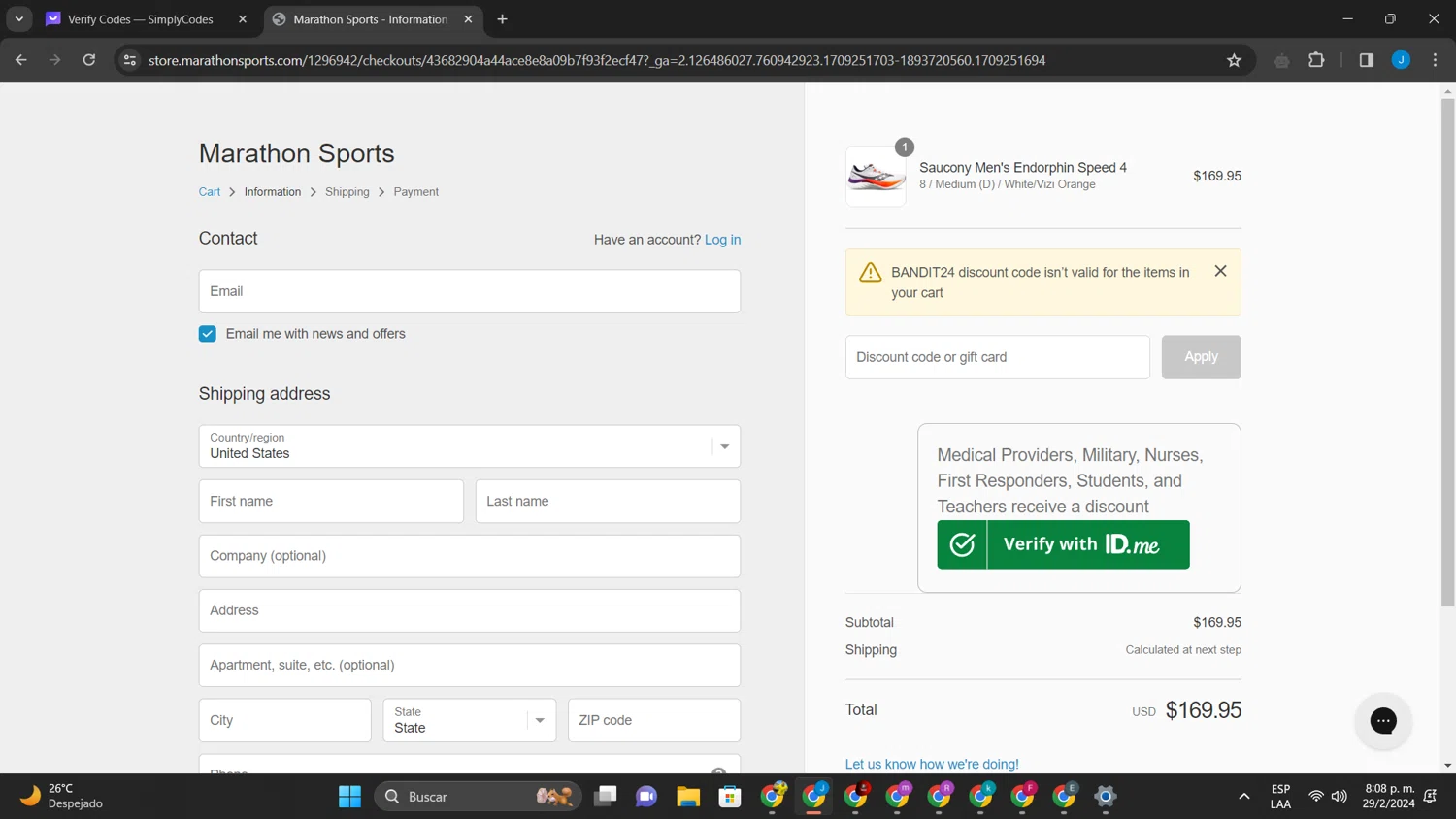
Task: Focus the Company (optional) field
Action: coord(470,556)
